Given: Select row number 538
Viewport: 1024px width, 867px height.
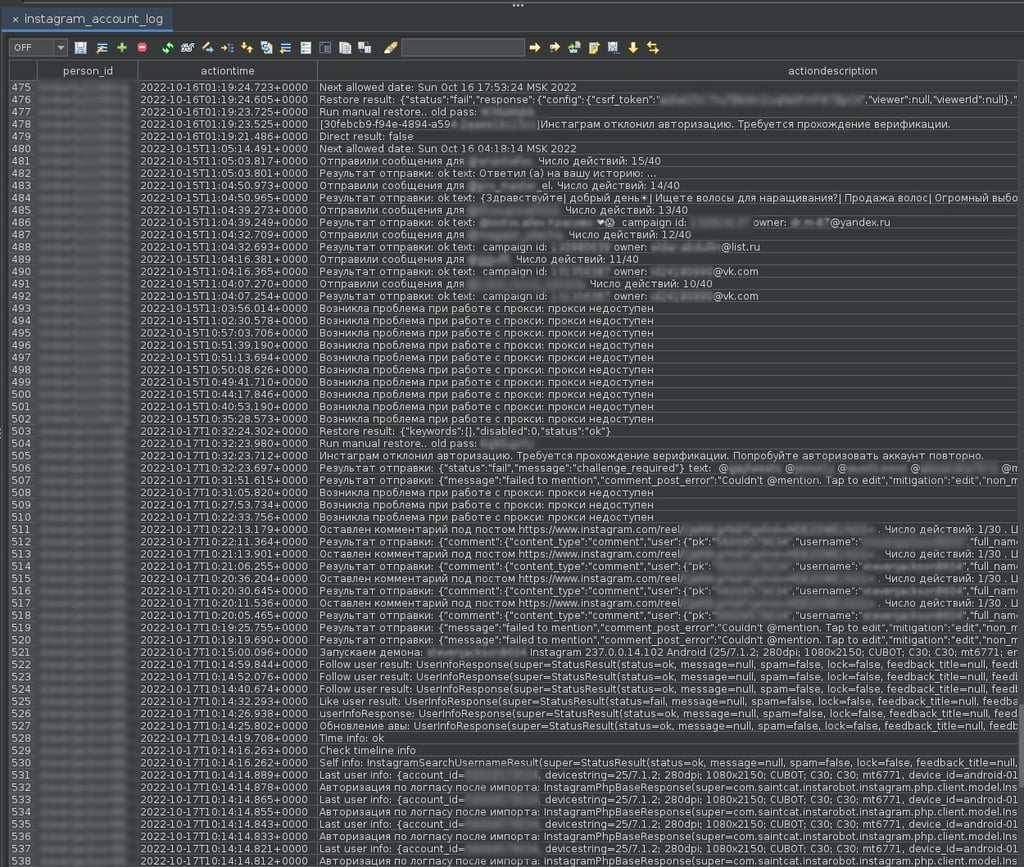Looking at the screenshot, I should (x=21, y=861).
